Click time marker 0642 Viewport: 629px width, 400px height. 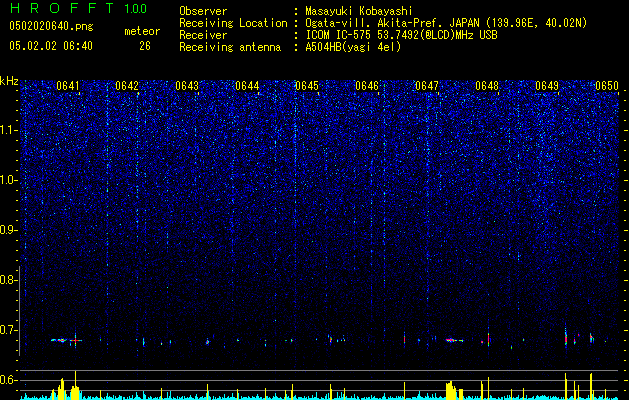point(127,86)
